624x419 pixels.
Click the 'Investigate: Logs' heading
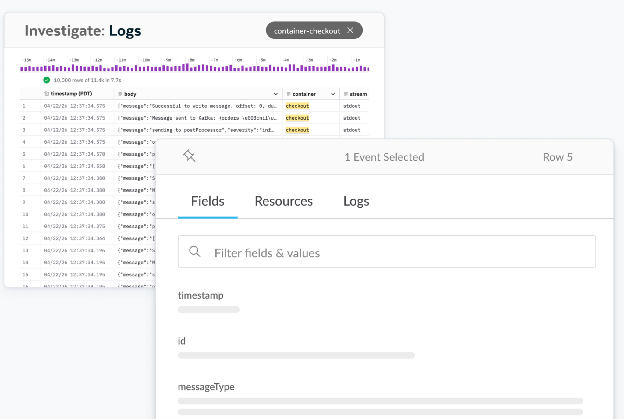[83, 31]
